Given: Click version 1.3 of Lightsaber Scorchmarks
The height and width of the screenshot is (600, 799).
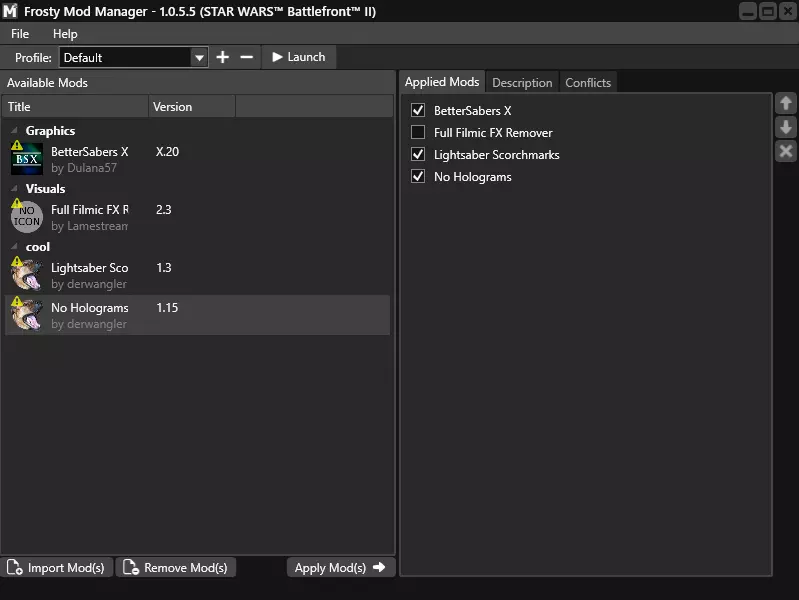Looking at the screenshot, I should pos(164,268).
